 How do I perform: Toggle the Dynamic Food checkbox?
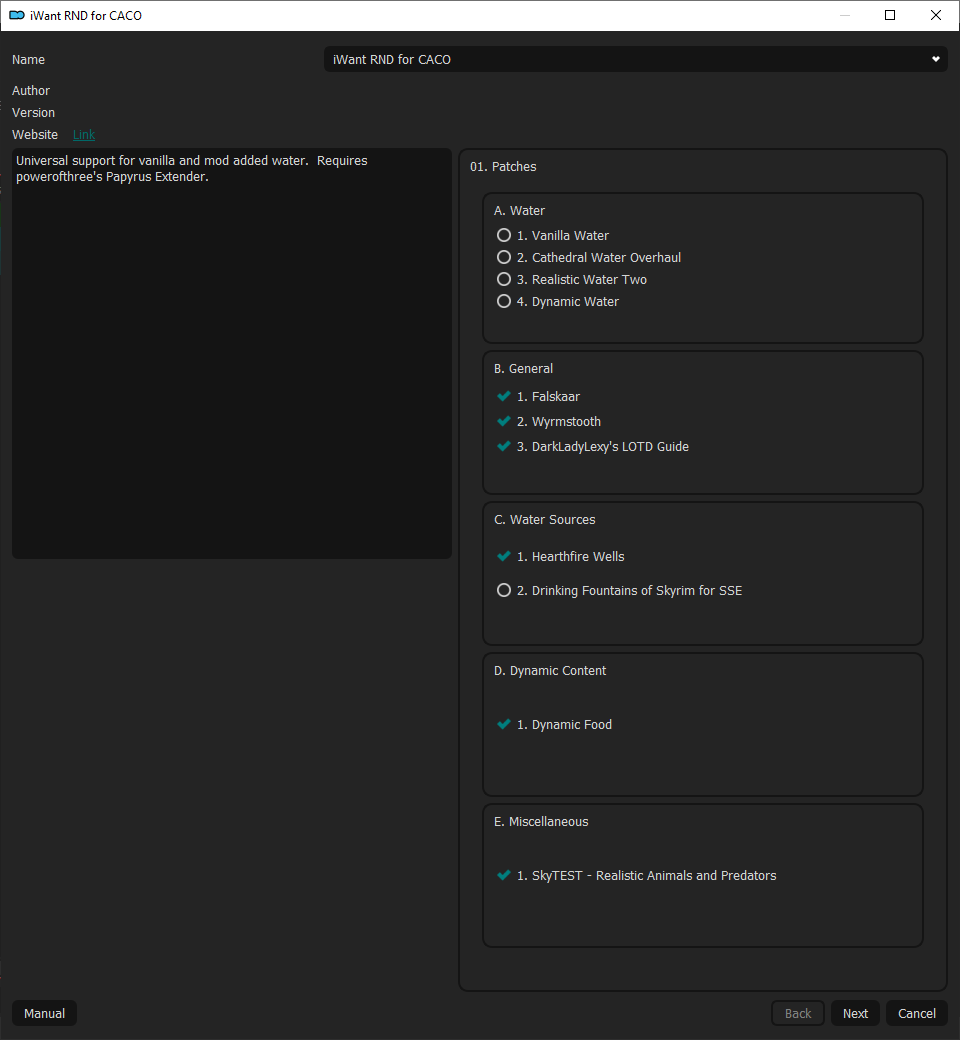504,724
